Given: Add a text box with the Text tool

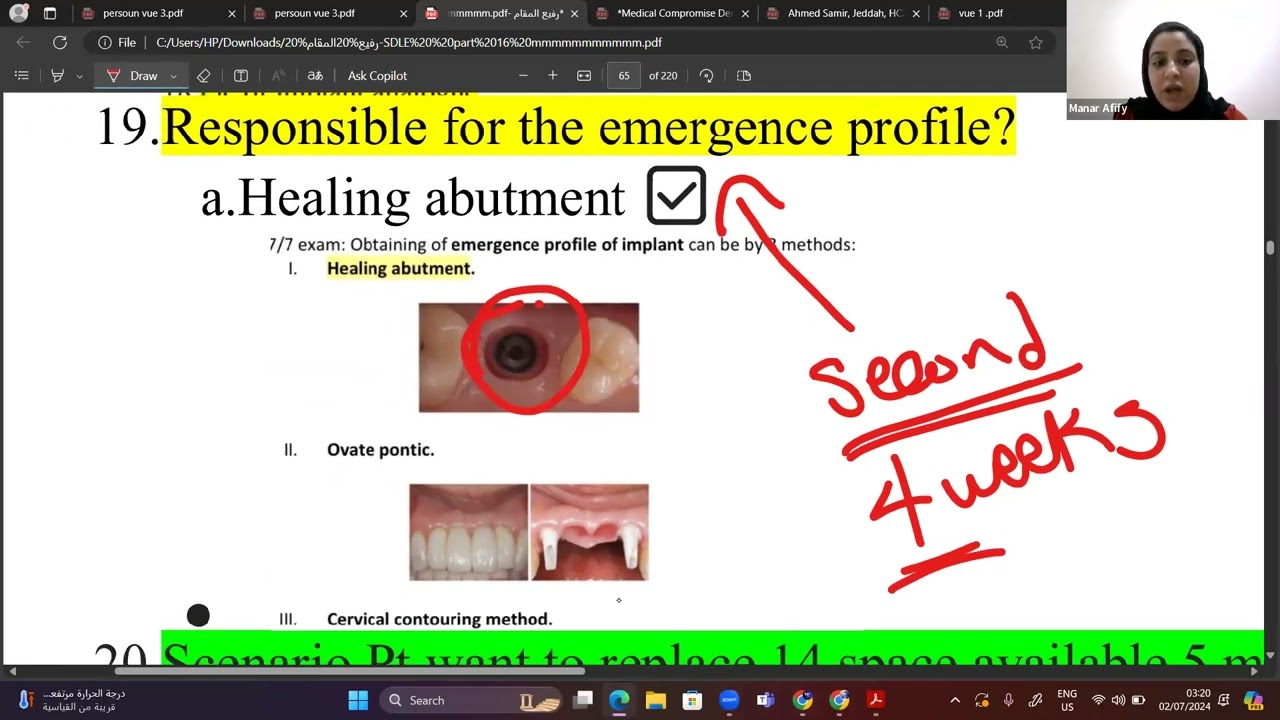Looking at the screenshot, I should [241, 75].
